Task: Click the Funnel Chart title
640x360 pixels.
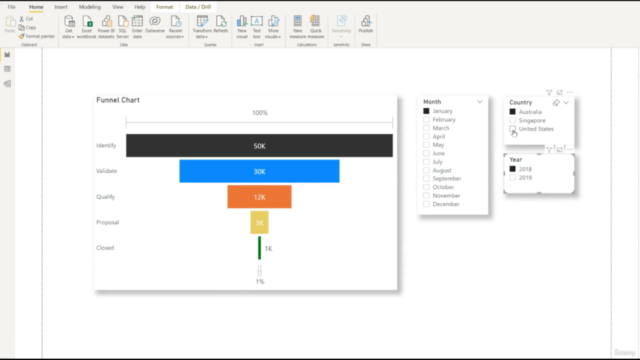Action: click(x=118, y=100)
